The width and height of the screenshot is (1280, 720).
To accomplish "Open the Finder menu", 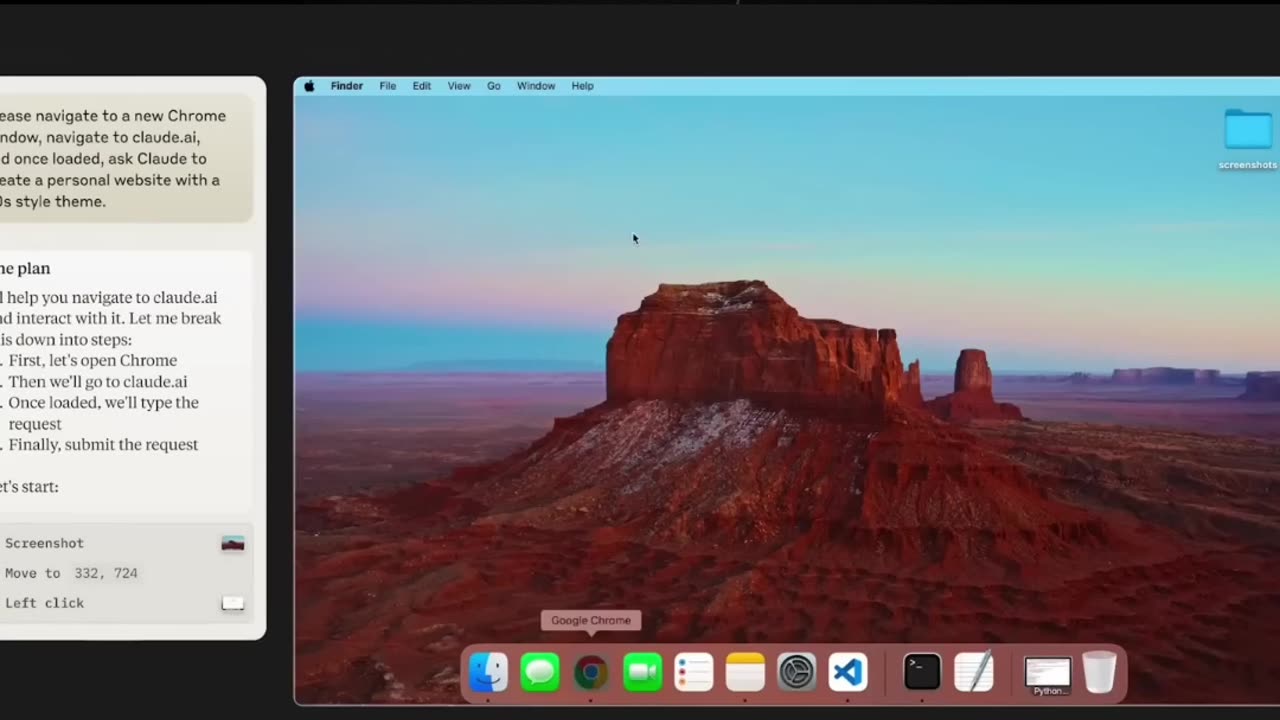I will [x=347, y=86].
